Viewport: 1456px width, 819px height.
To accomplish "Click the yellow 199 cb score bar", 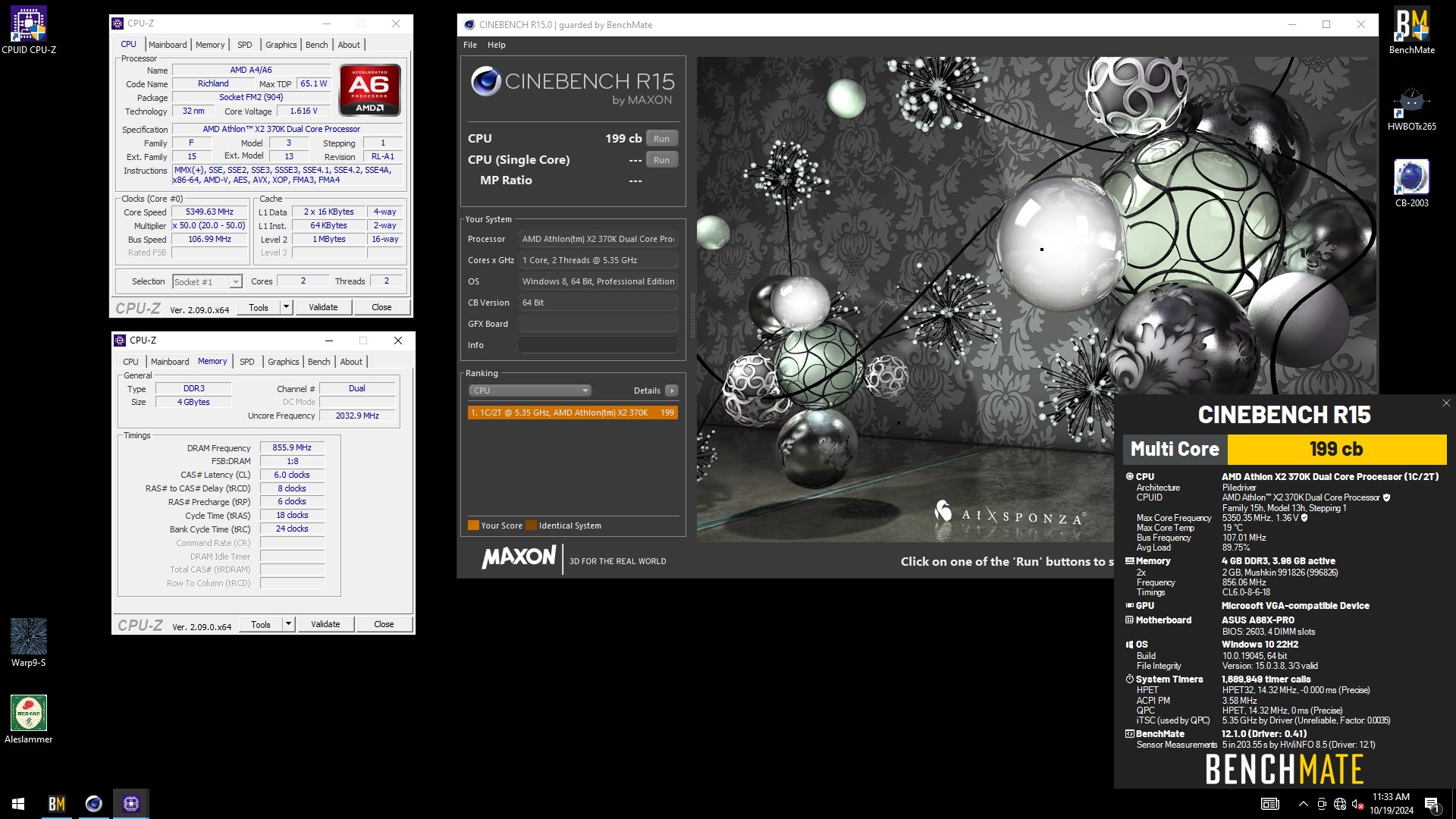I will (1336, 449).
